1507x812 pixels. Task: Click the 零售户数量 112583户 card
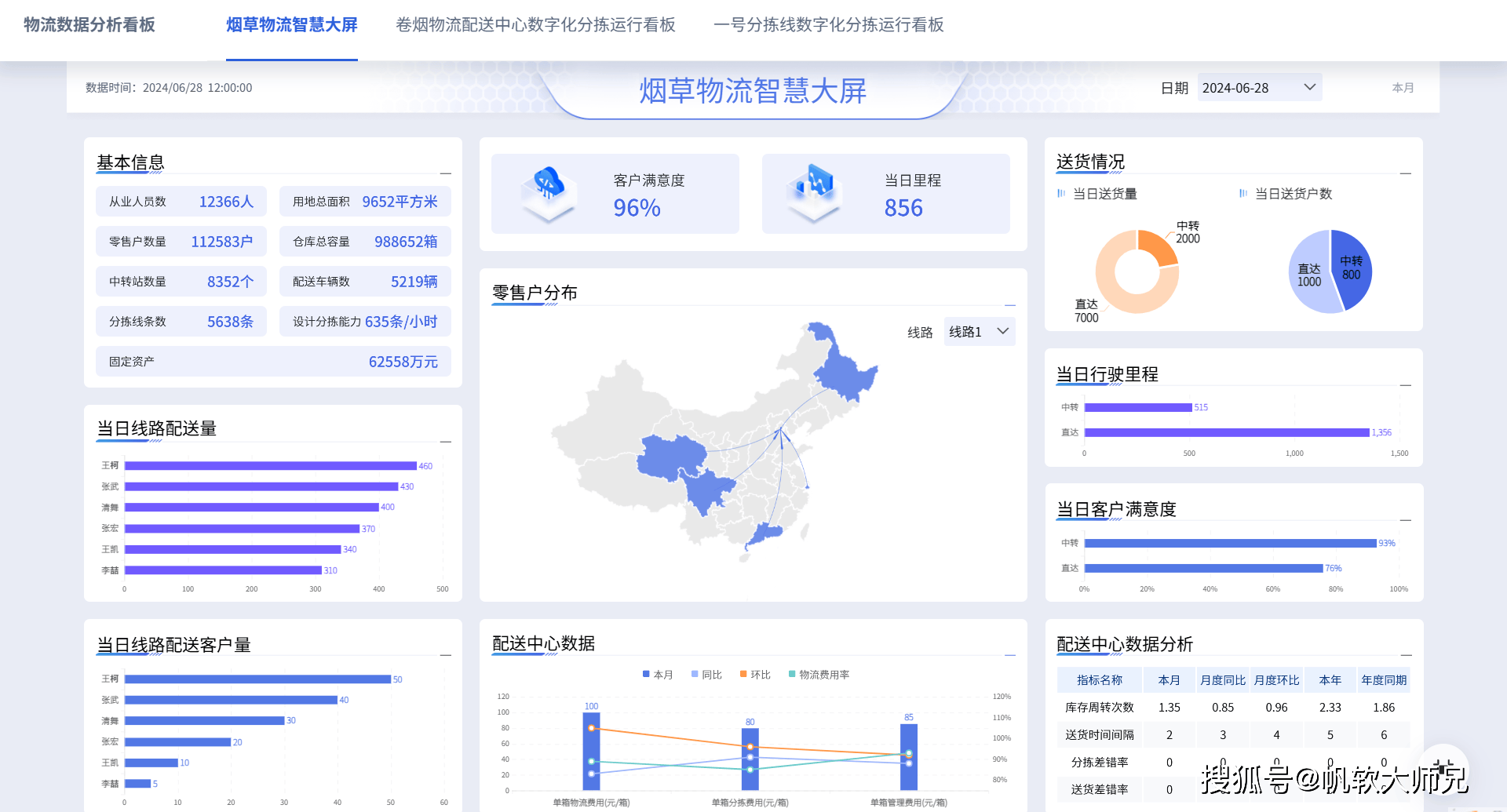pyautogui.click(x=181, y=242)
